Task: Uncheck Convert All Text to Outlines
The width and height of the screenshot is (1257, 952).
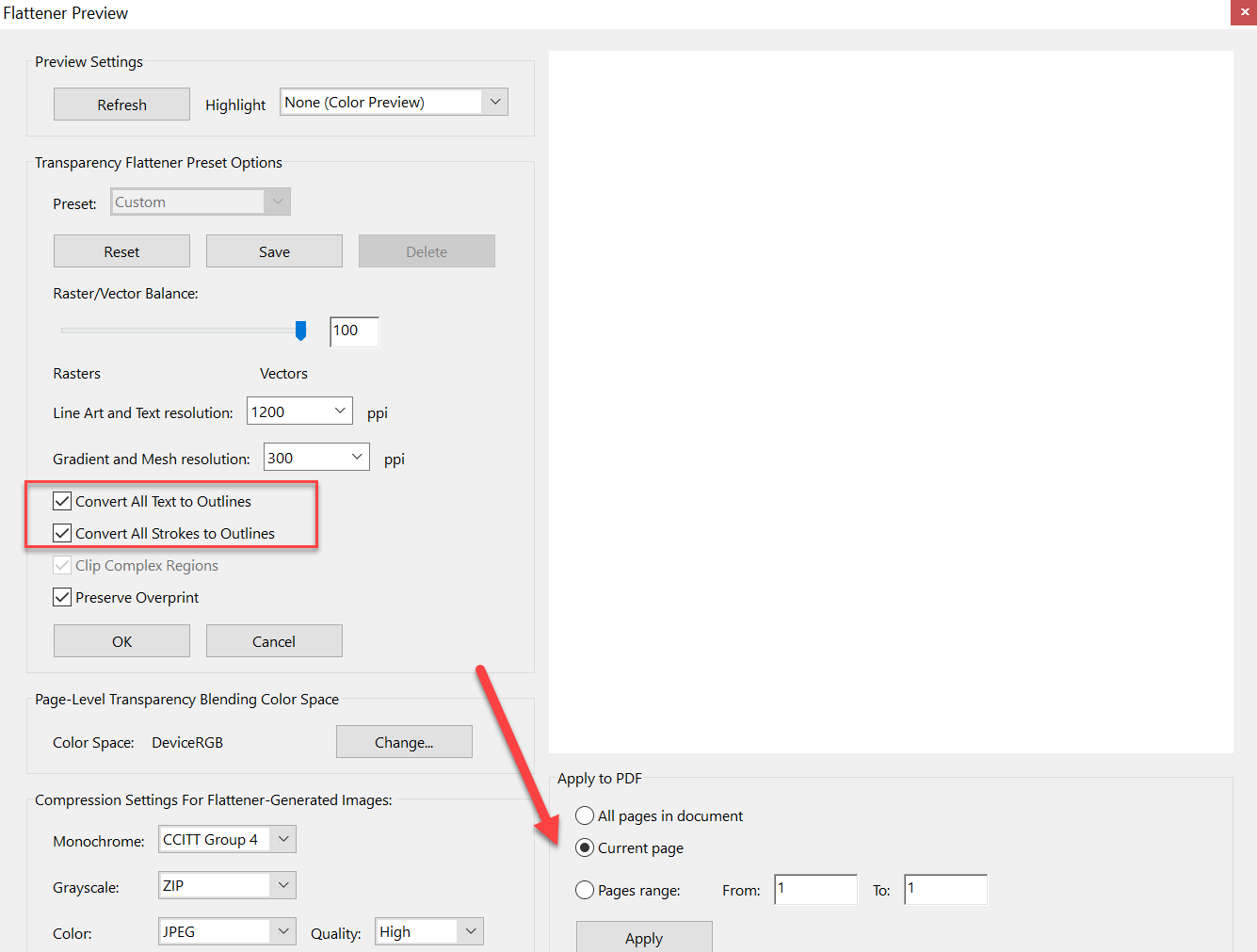Action: 61,500
